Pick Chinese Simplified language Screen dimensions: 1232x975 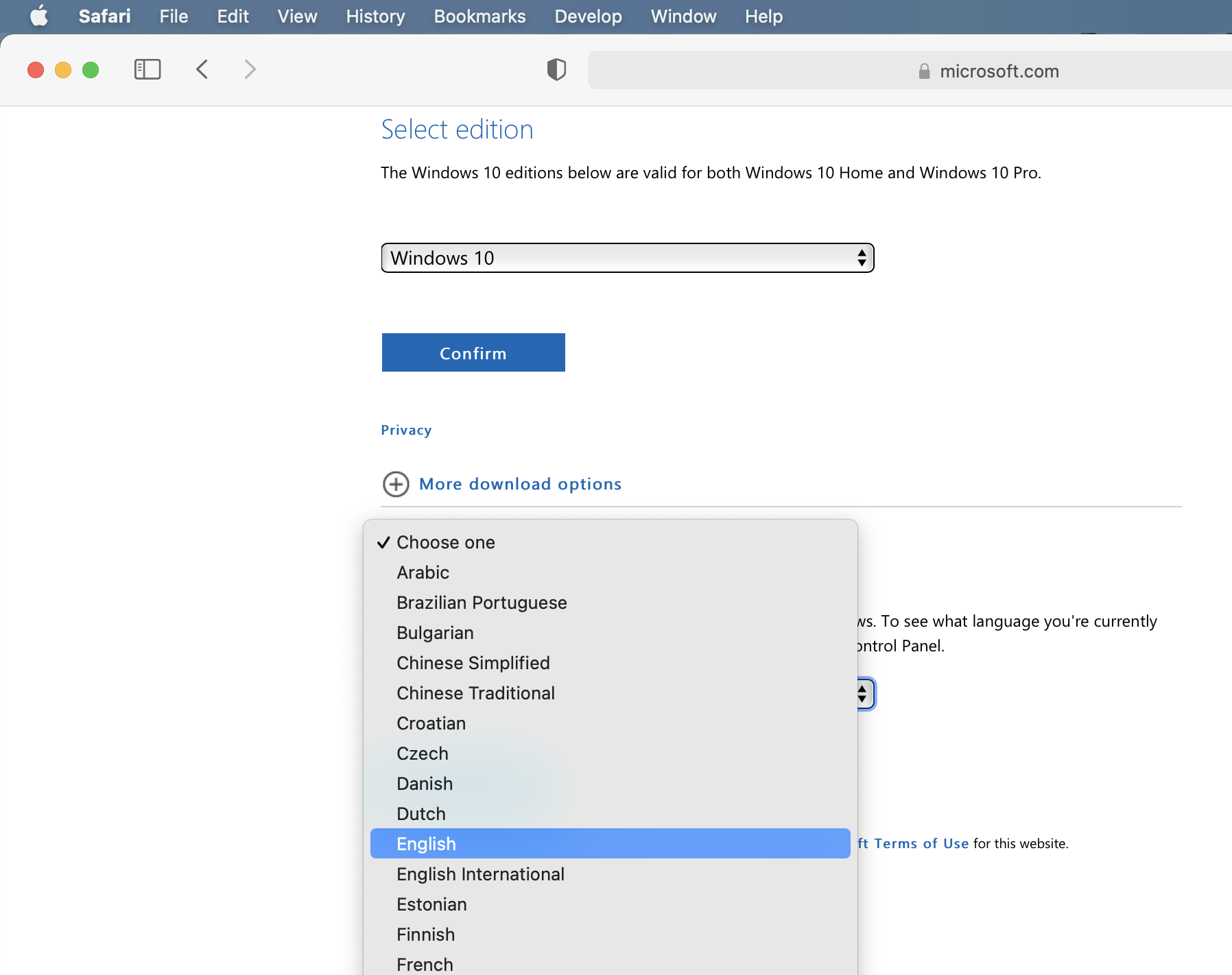(x=611, y=663)
